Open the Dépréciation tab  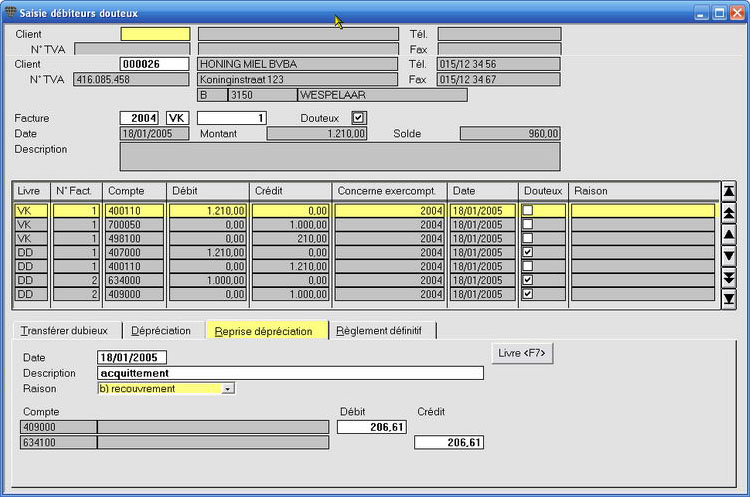pos(161,331)
